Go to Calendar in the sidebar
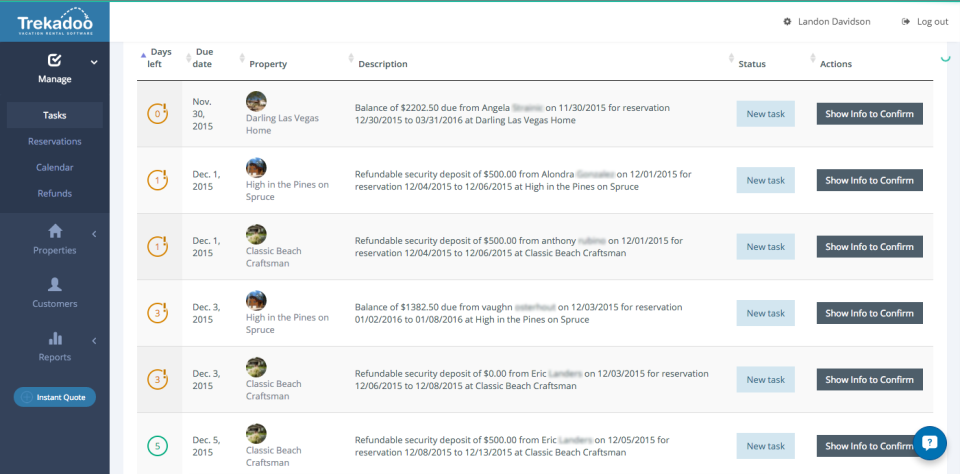Viewport: 960px width, 474px height. [x=54, y=167]
